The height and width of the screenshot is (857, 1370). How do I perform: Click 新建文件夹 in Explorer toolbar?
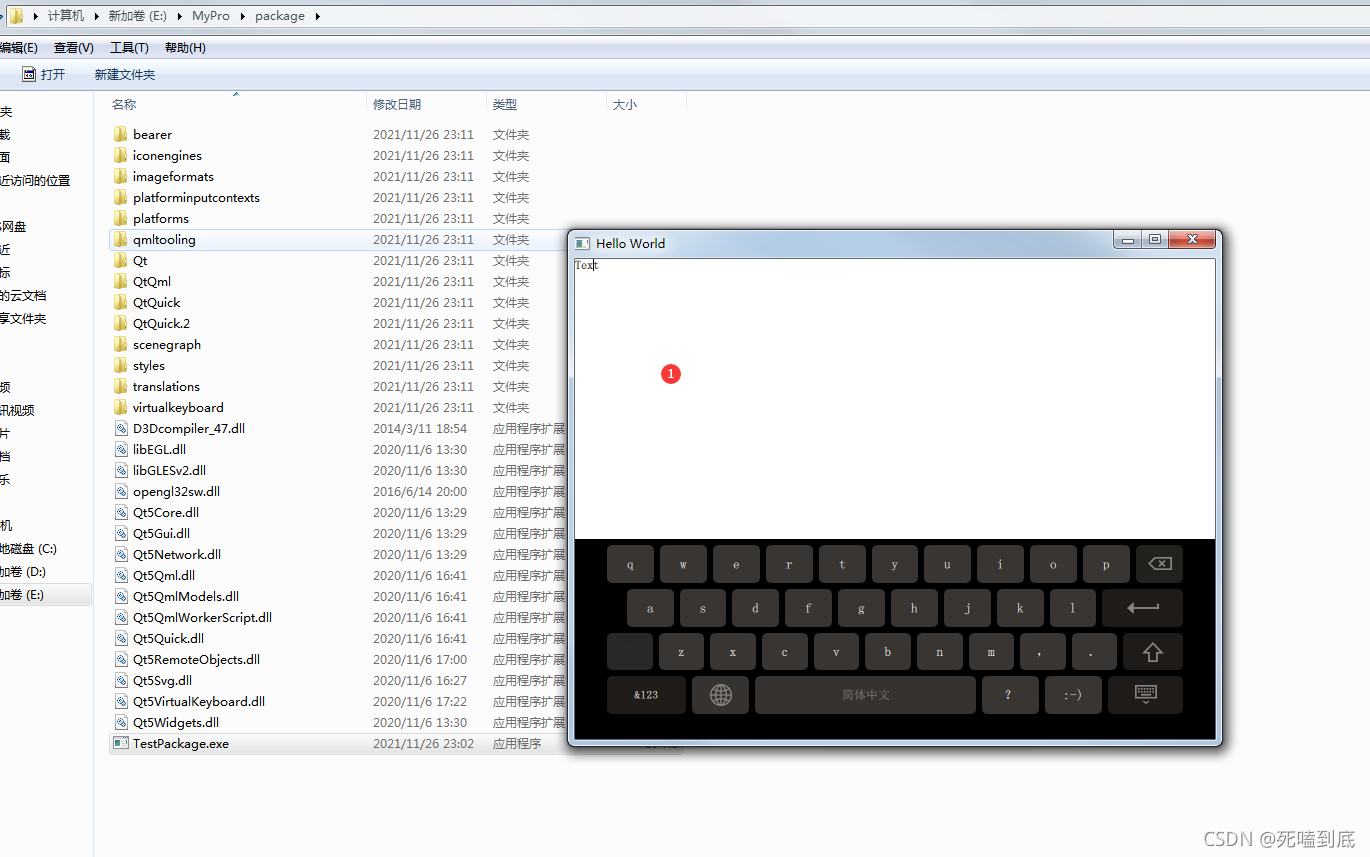(x=125, y=75)
